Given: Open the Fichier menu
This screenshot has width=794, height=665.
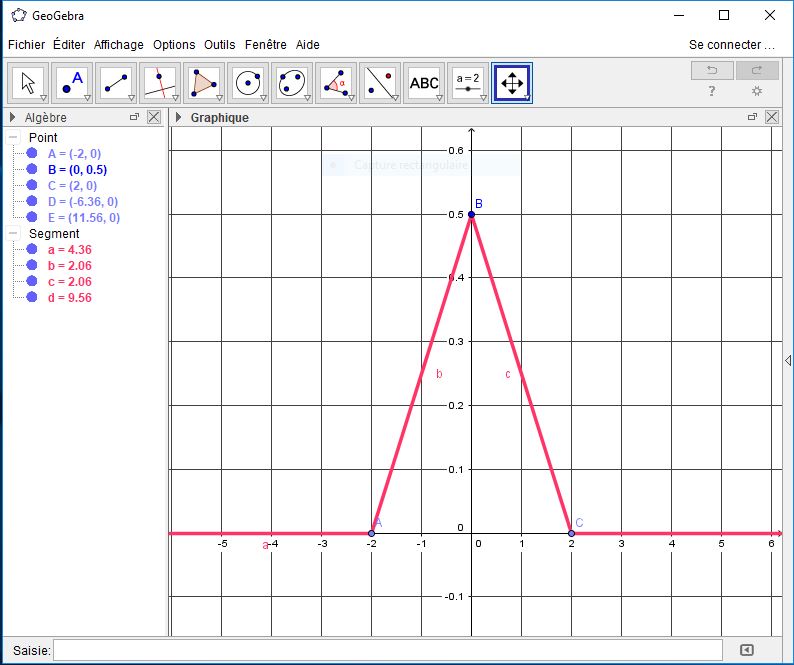Looking at the screenshot, I should point(26,45).
